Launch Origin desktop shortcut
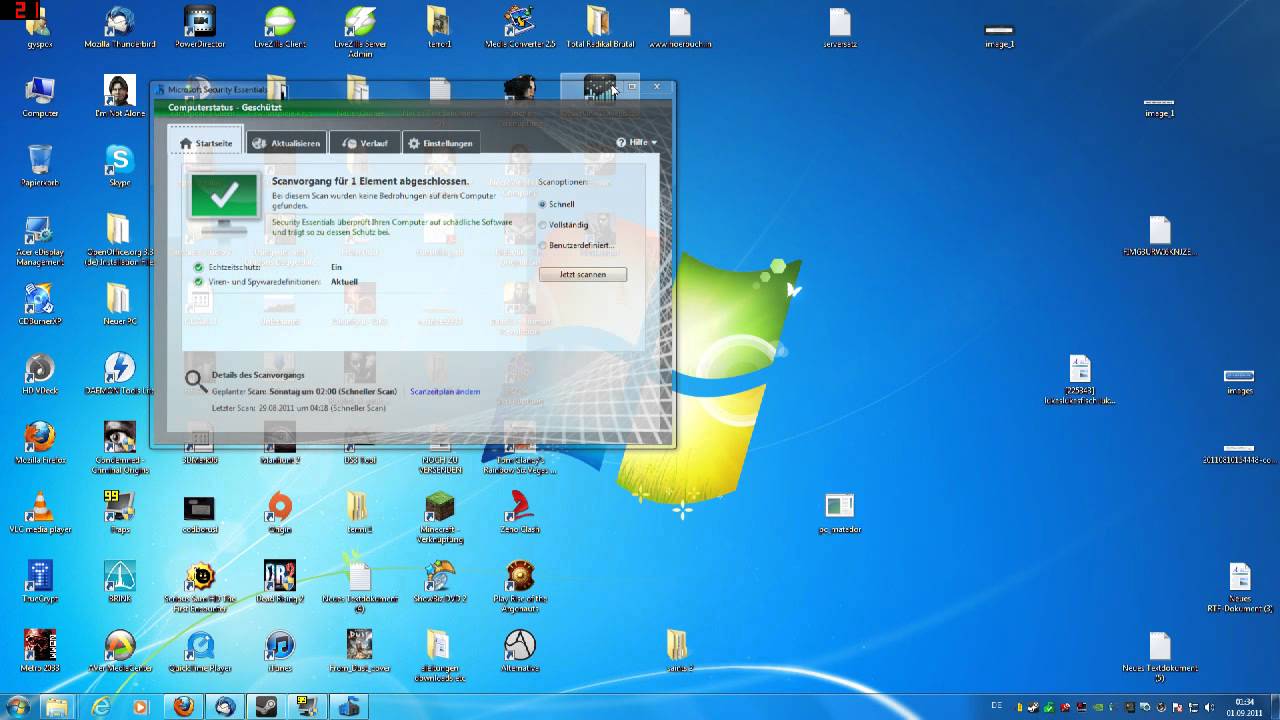 tap(280, 512)
